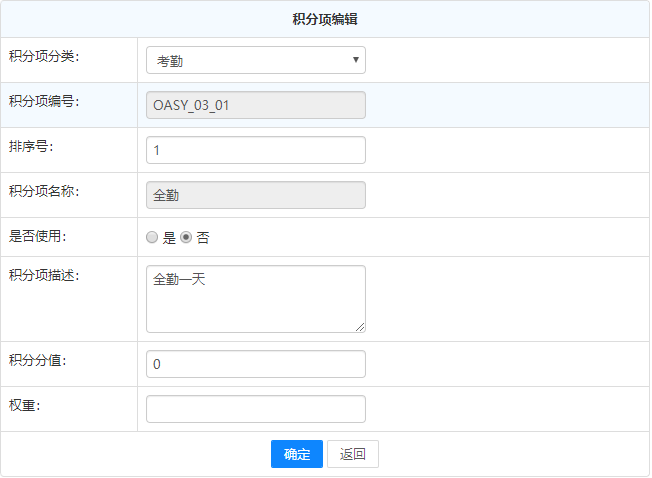Click the 排序号 label text
Image resolution: width=652 pixels, height=478 pixels.
[x=30, y=145]
